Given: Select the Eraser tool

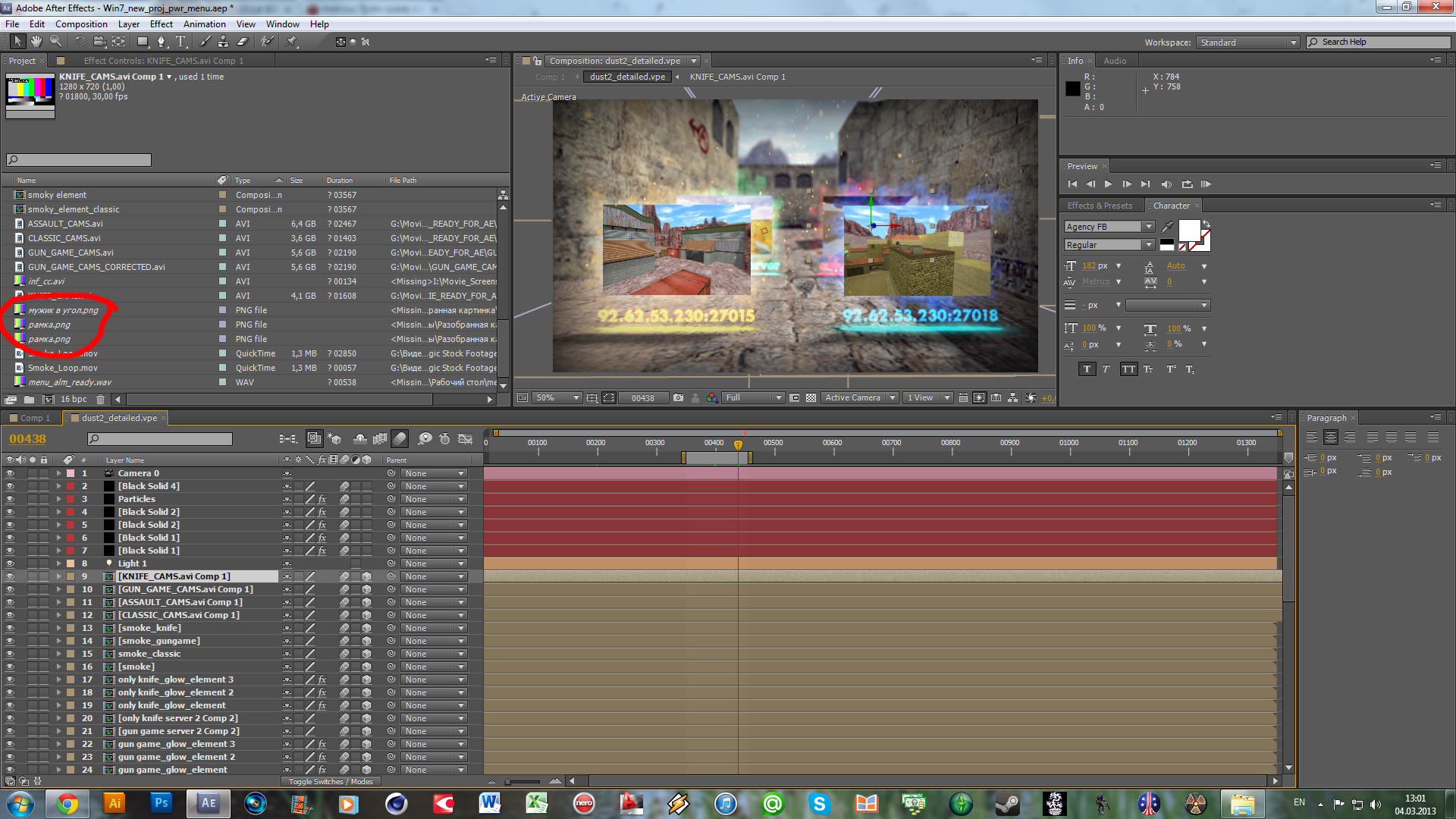Looking at the screenshot, I should [243, 42].
